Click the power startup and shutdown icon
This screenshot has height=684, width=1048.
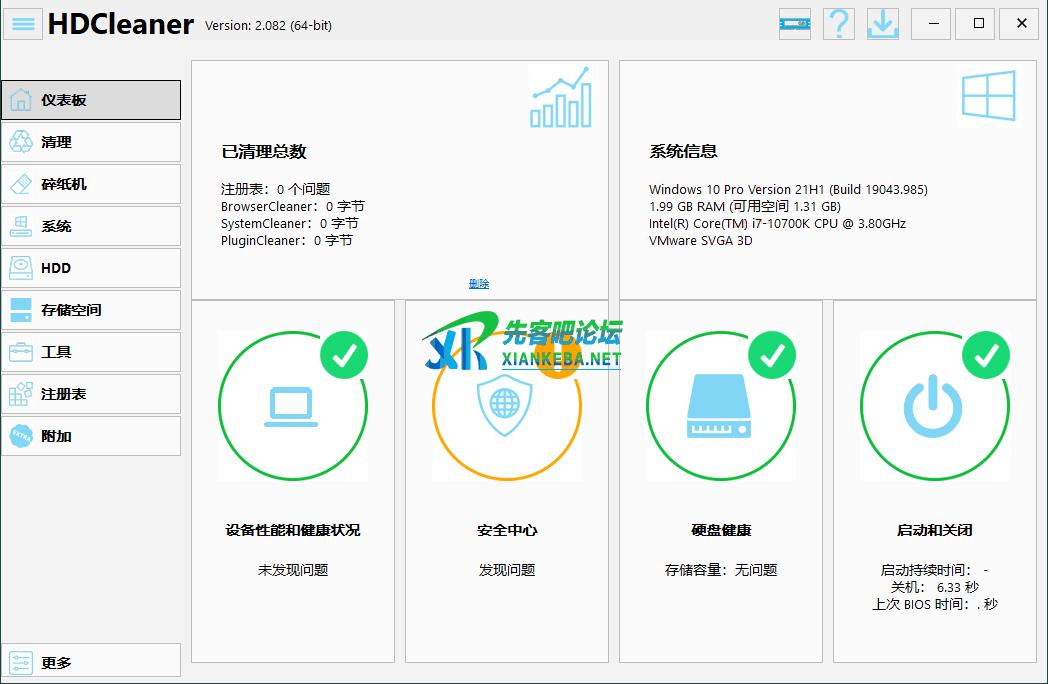[934, 407]
